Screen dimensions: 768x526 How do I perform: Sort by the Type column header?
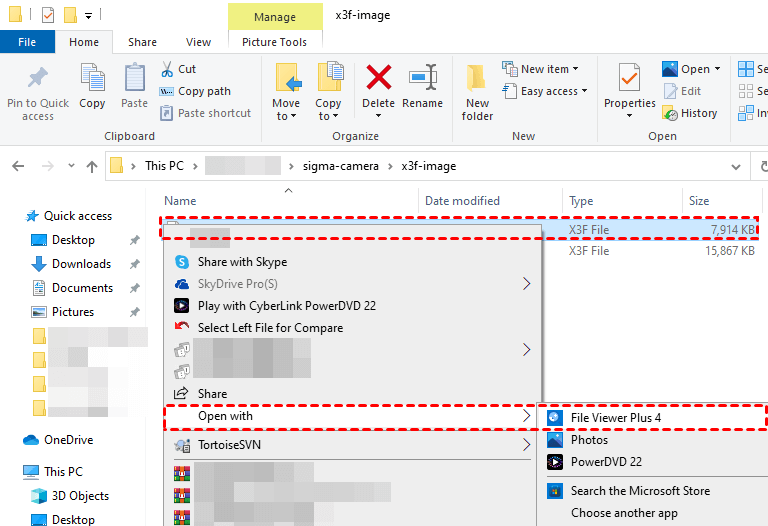[581, 201]
